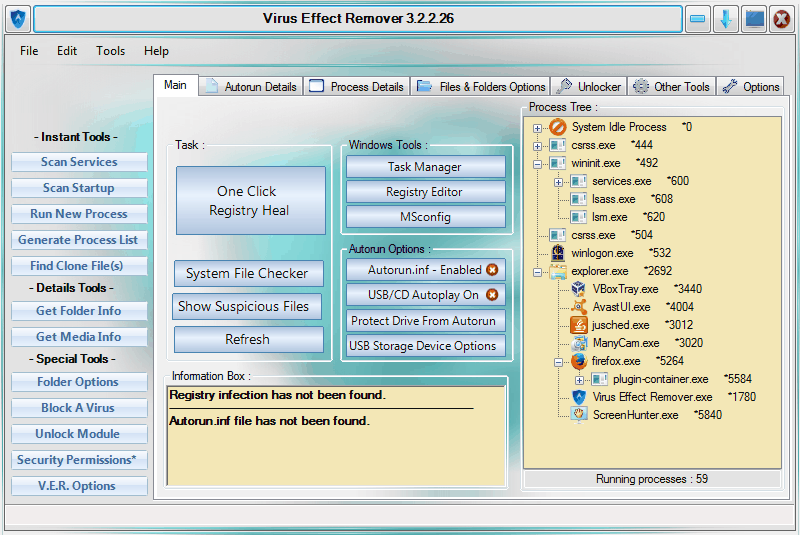Switch to the Process Details tab
800x535 pixels.
click(357, 87)
